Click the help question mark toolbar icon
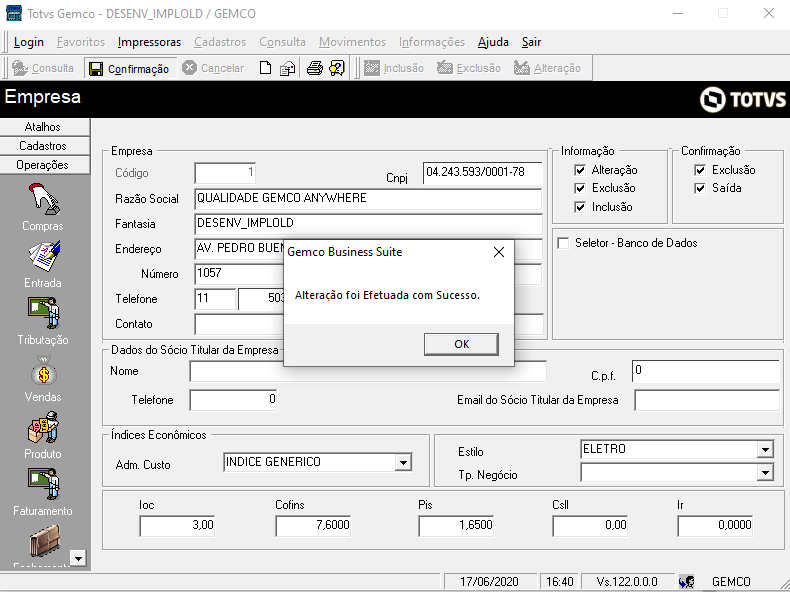The height and width of the screenshot is (592, 790). click(x=337, y=68)
